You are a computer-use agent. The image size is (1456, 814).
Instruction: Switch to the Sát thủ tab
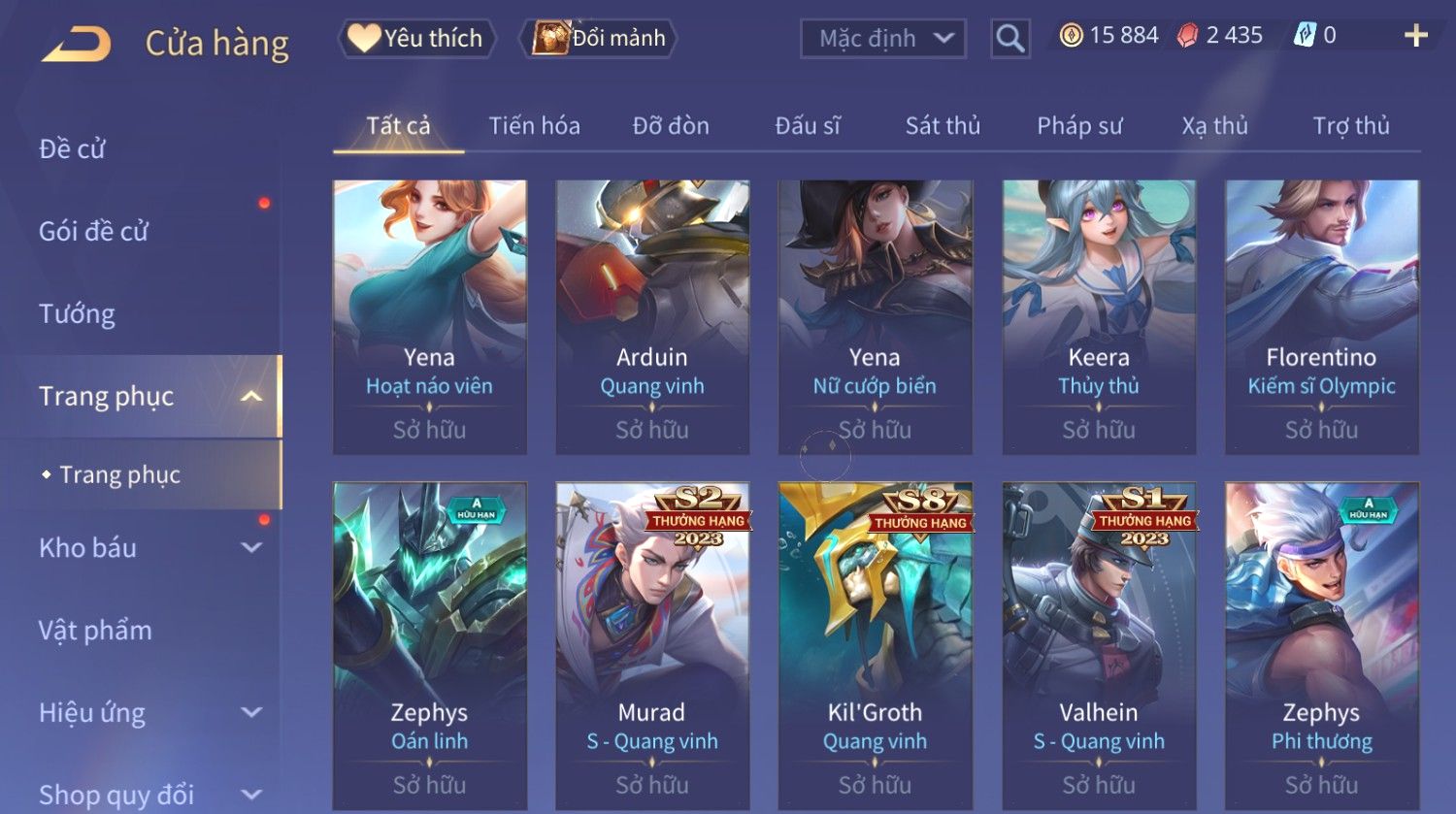[943, 125]
